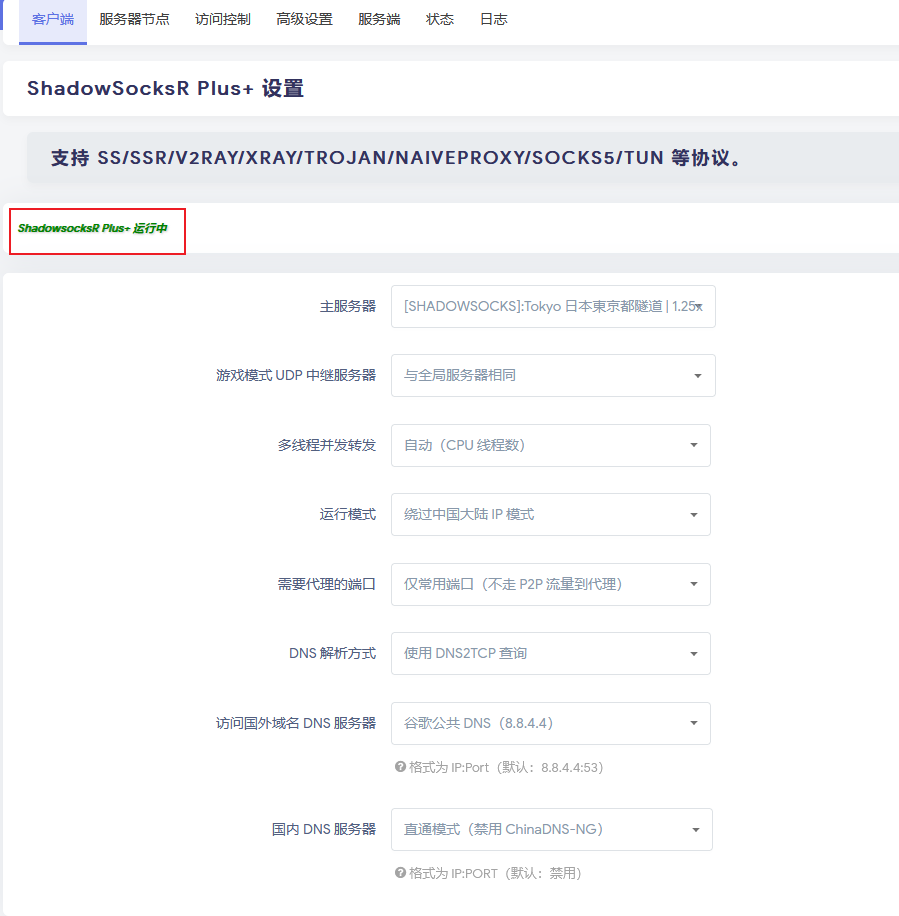View the 日志 tab
Screen dimensions: 899x916
click(493, 19)
